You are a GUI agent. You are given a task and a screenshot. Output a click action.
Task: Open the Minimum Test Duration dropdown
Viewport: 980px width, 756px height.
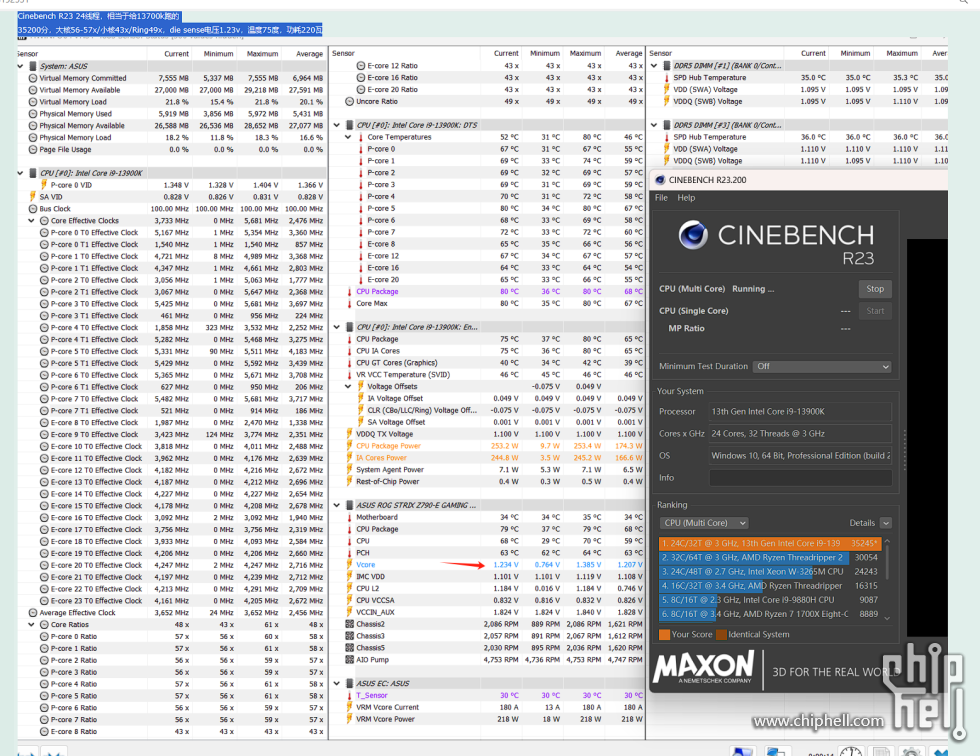pyautogui.click(x=822, y=367)
